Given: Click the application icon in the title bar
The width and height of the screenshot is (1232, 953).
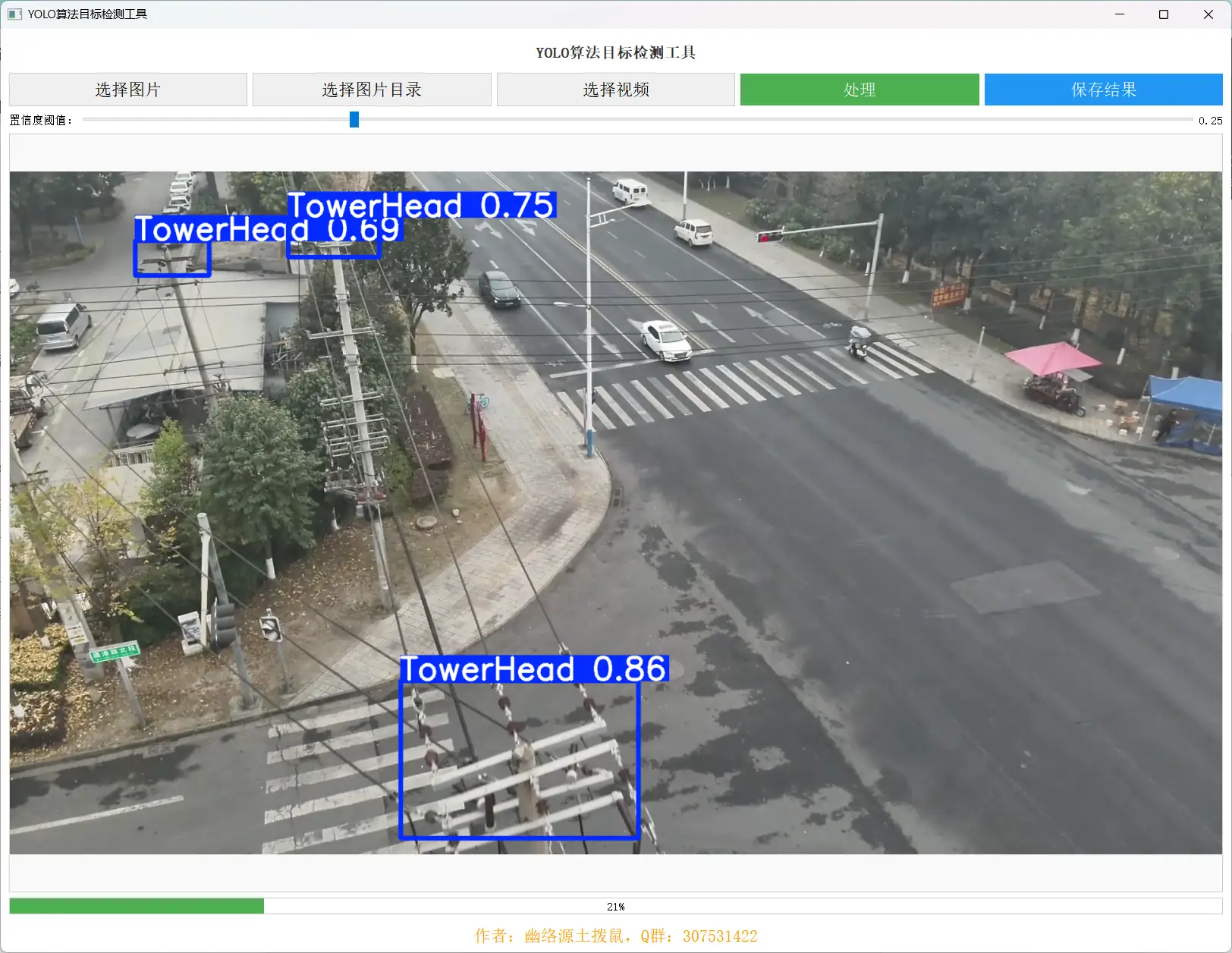Looking at the screenshot, I should point(14,14).
